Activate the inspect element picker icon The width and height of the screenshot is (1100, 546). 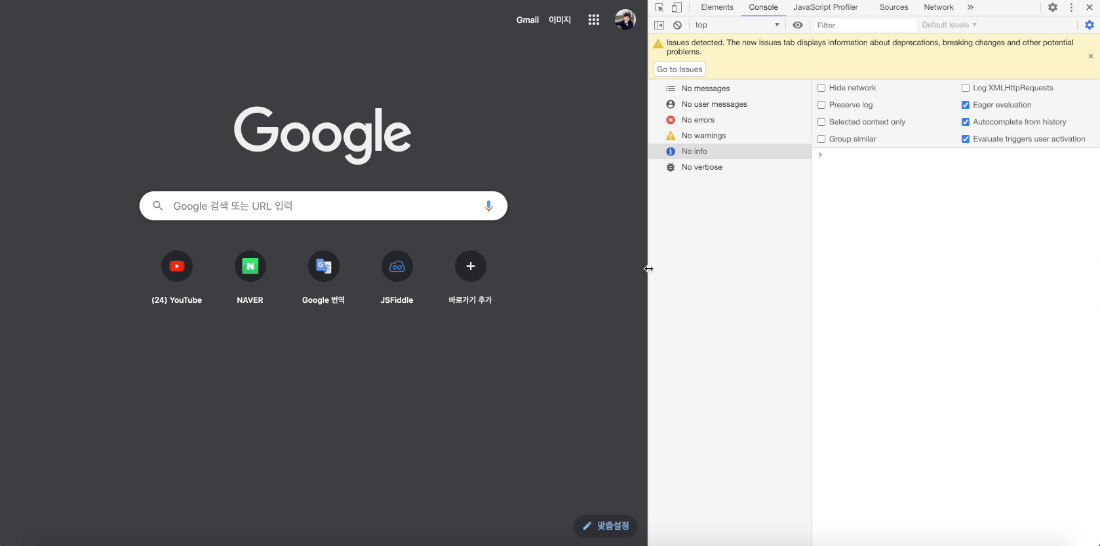[659, 8]
